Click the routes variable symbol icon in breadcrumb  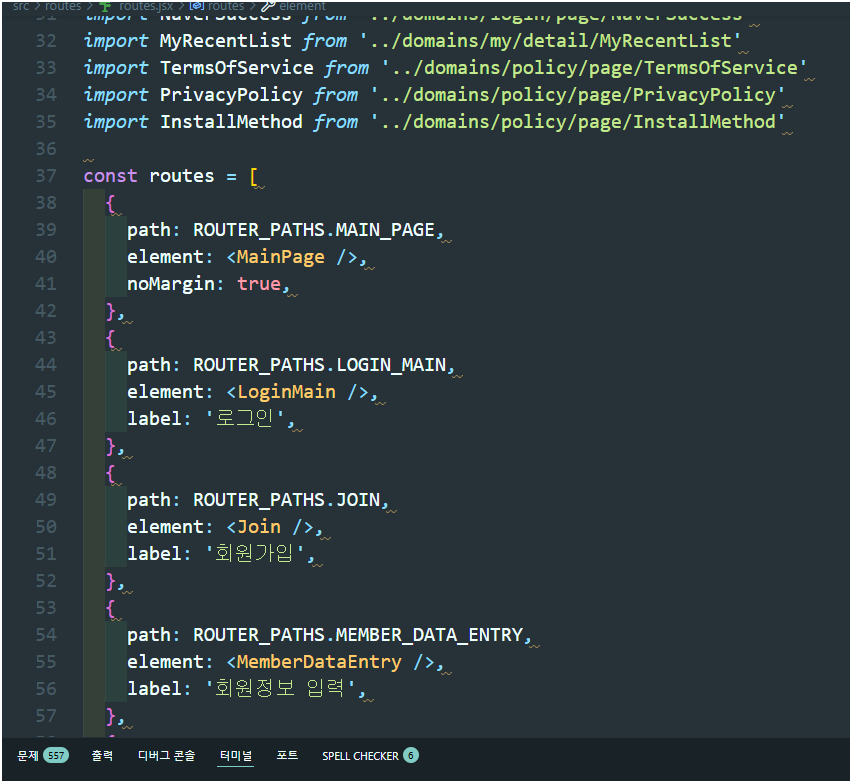click(196, 6)
